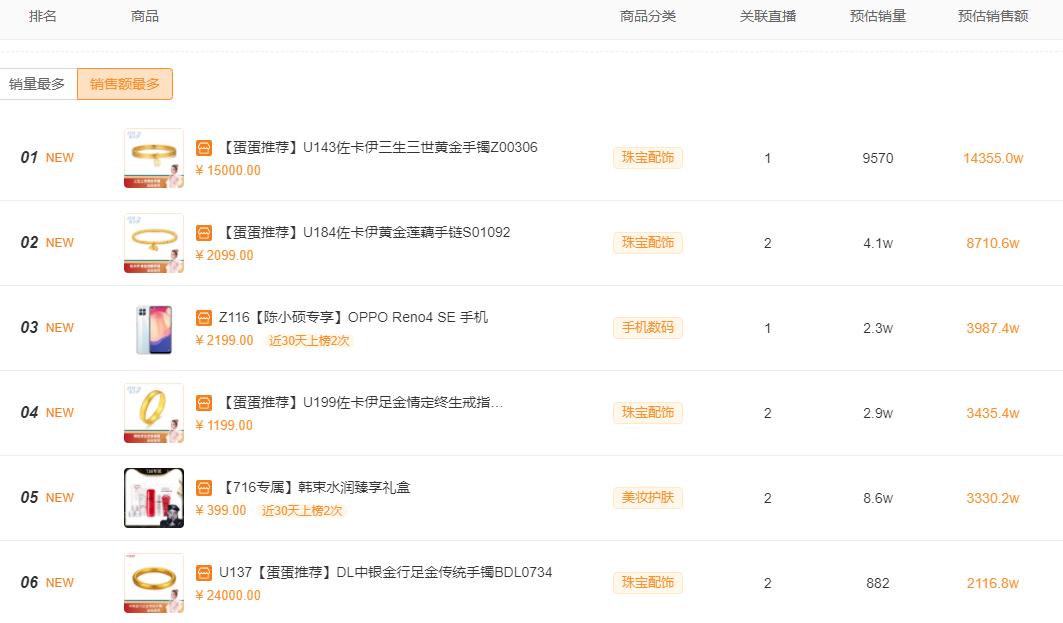Click the gold bracelet thumbnail on rank 01
The width and height of the screenshot is (1063, 623).
[152, 158]
